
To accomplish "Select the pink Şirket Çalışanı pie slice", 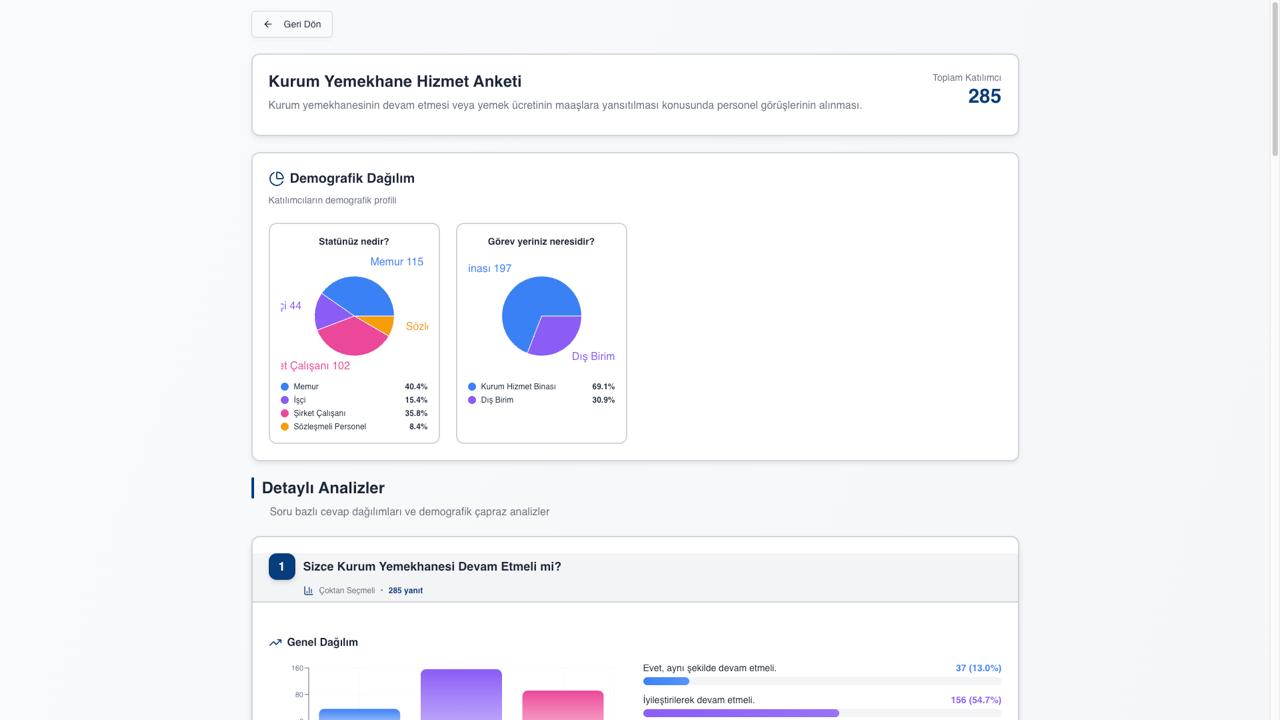I will click(350, 338).
